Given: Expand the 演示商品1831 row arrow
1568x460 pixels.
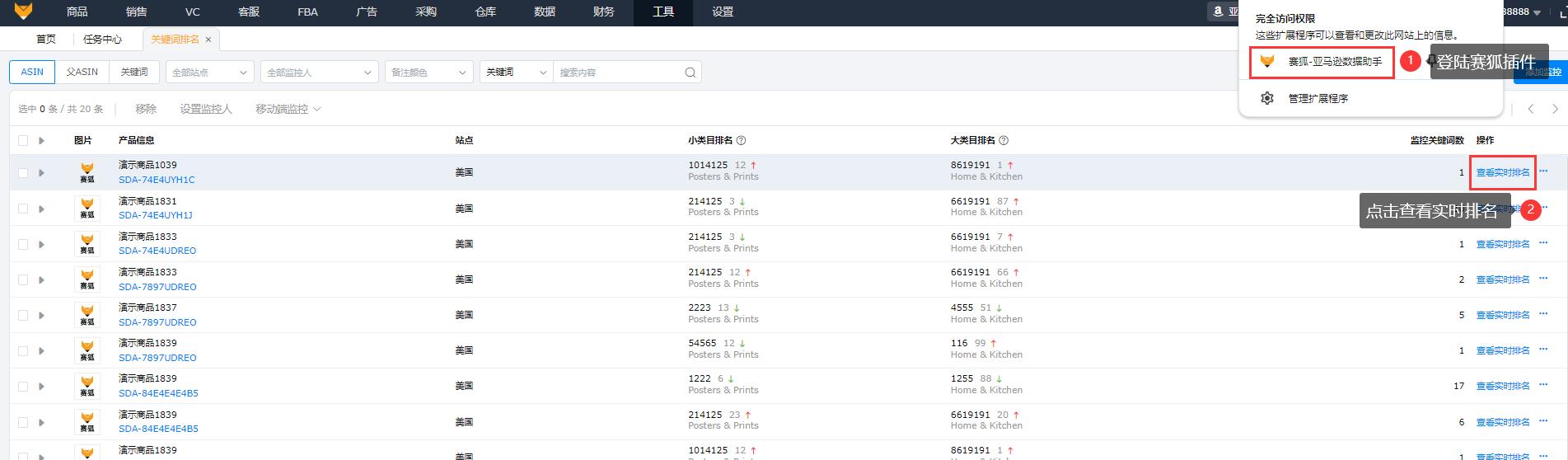Looking at the screenshot, I should coord(41,209).
